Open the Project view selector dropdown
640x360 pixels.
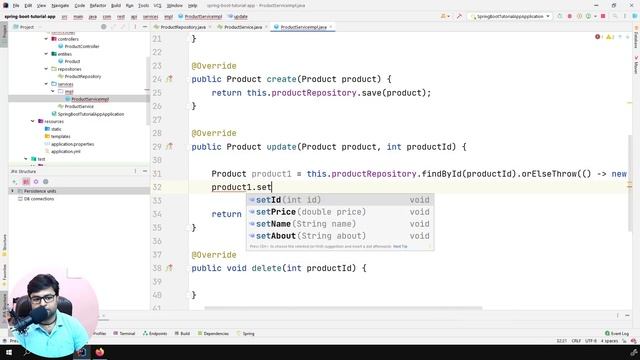coord(27,27)
